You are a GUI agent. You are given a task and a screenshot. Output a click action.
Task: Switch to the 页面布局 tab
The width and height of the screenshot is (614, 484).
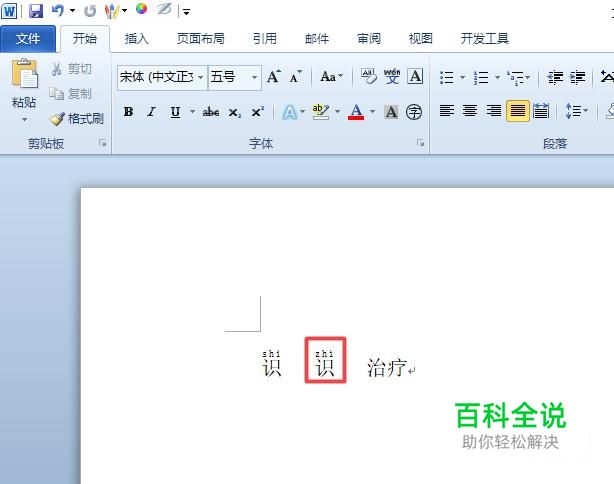point(200,39)
